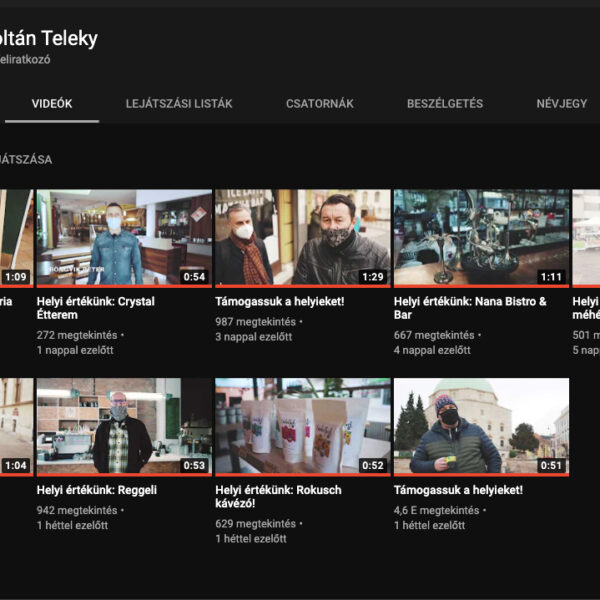Switch to the VIDEÓK tab
Viewport: 600px width, 600px height.
[52, 104]
